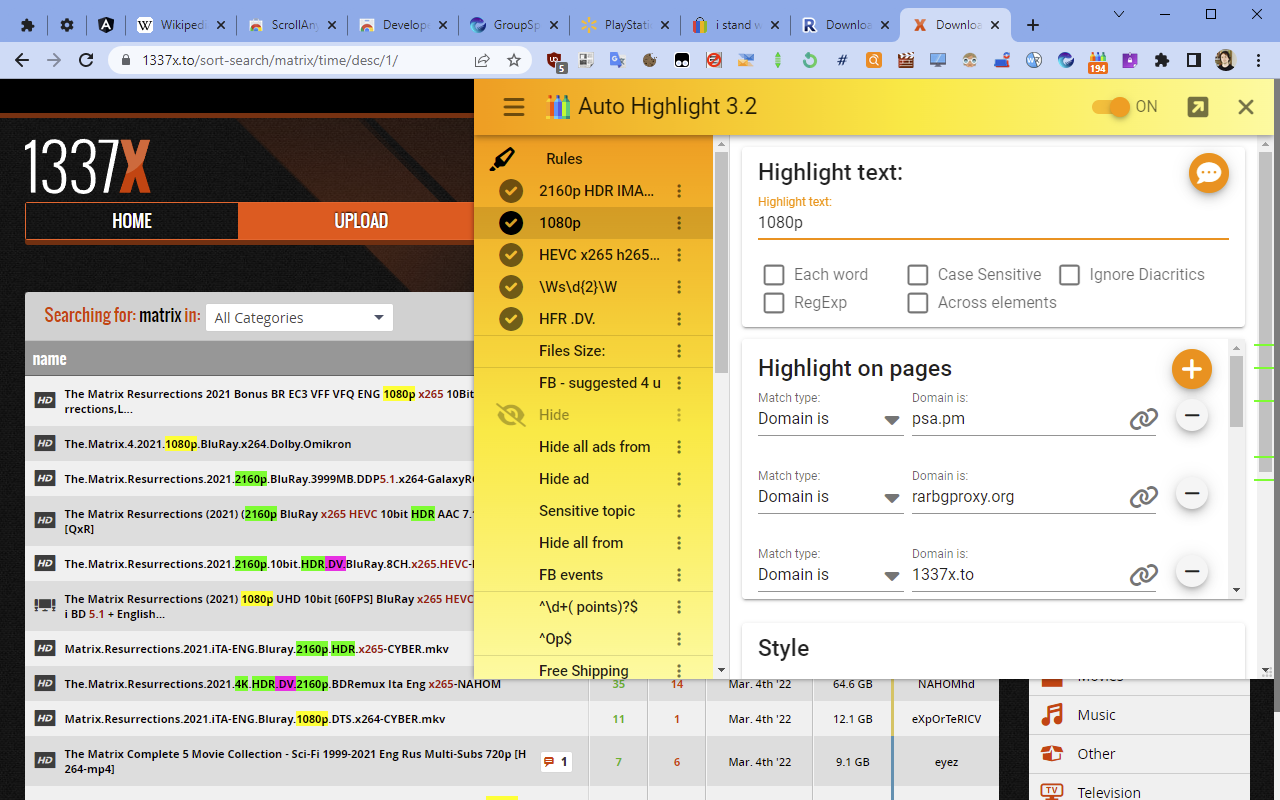Screen dimensions: 1280x800
Task: Open the Music category
Action: point(1096,714)
